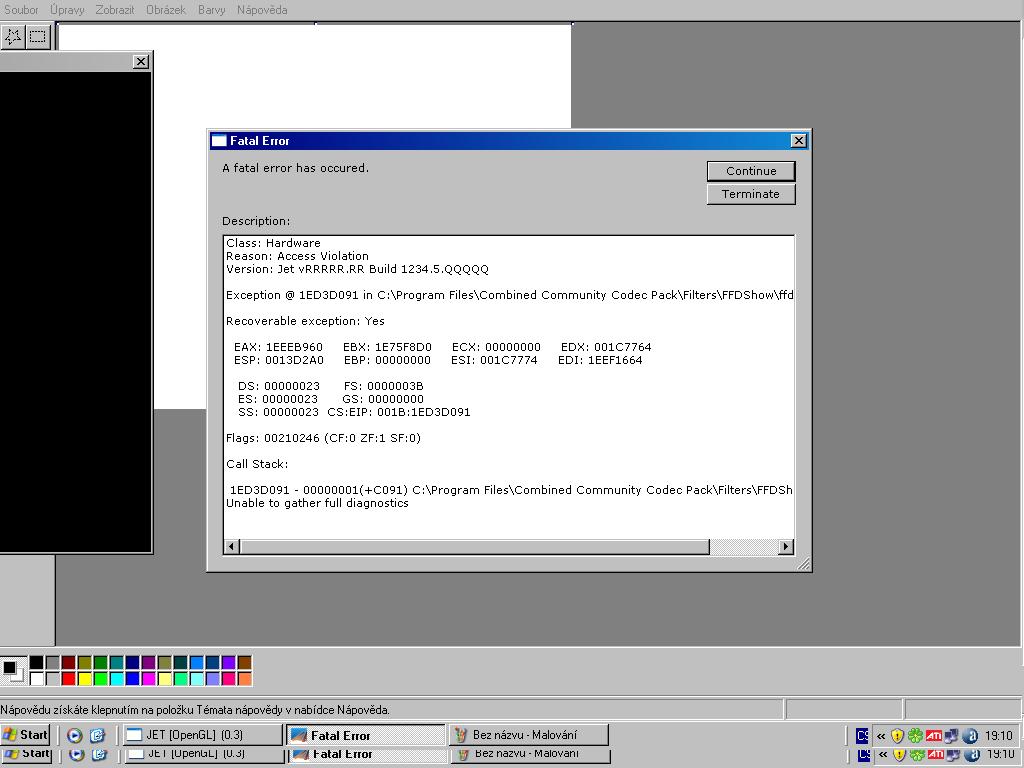Pick the dark green color swatch

point(101,663)
